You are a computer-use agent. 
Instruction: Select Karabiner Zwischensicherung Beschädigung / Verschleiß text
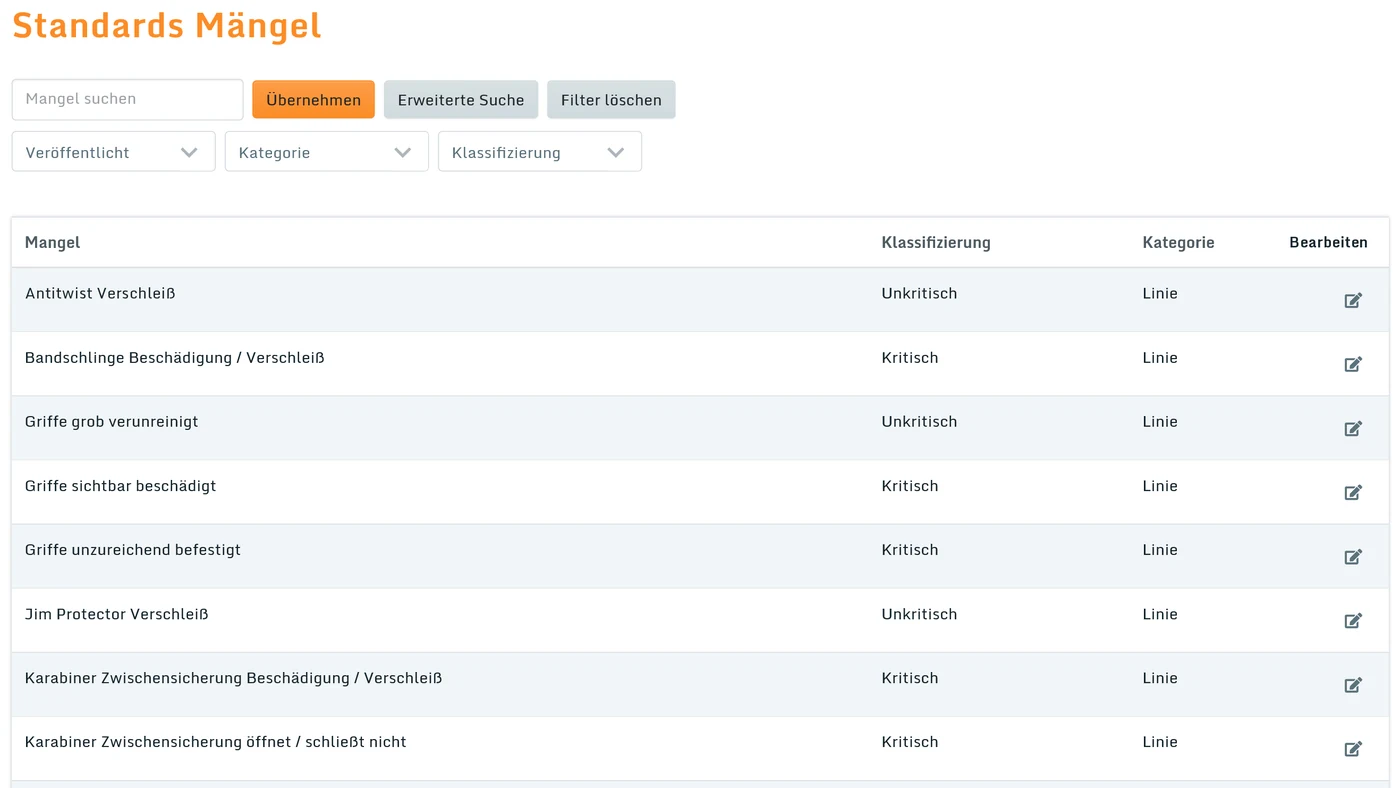click(x=234, y=677)
